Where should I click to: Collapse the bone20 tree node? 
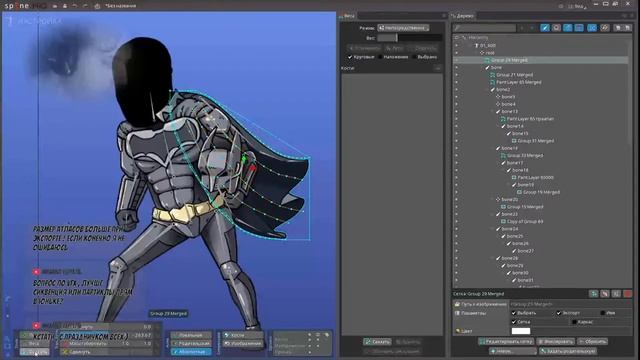point(493,200)
